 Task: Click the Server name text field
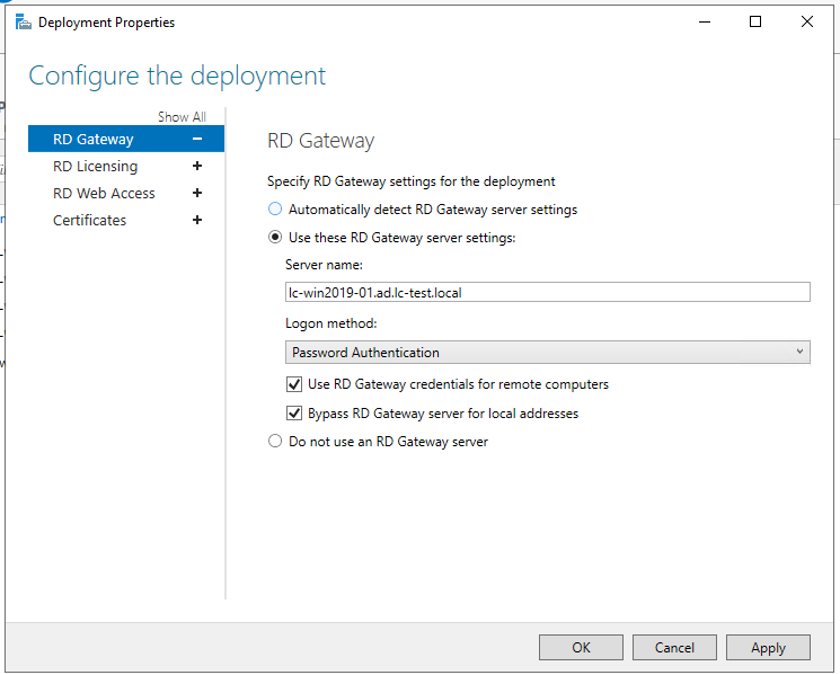[x=547, y=292]
